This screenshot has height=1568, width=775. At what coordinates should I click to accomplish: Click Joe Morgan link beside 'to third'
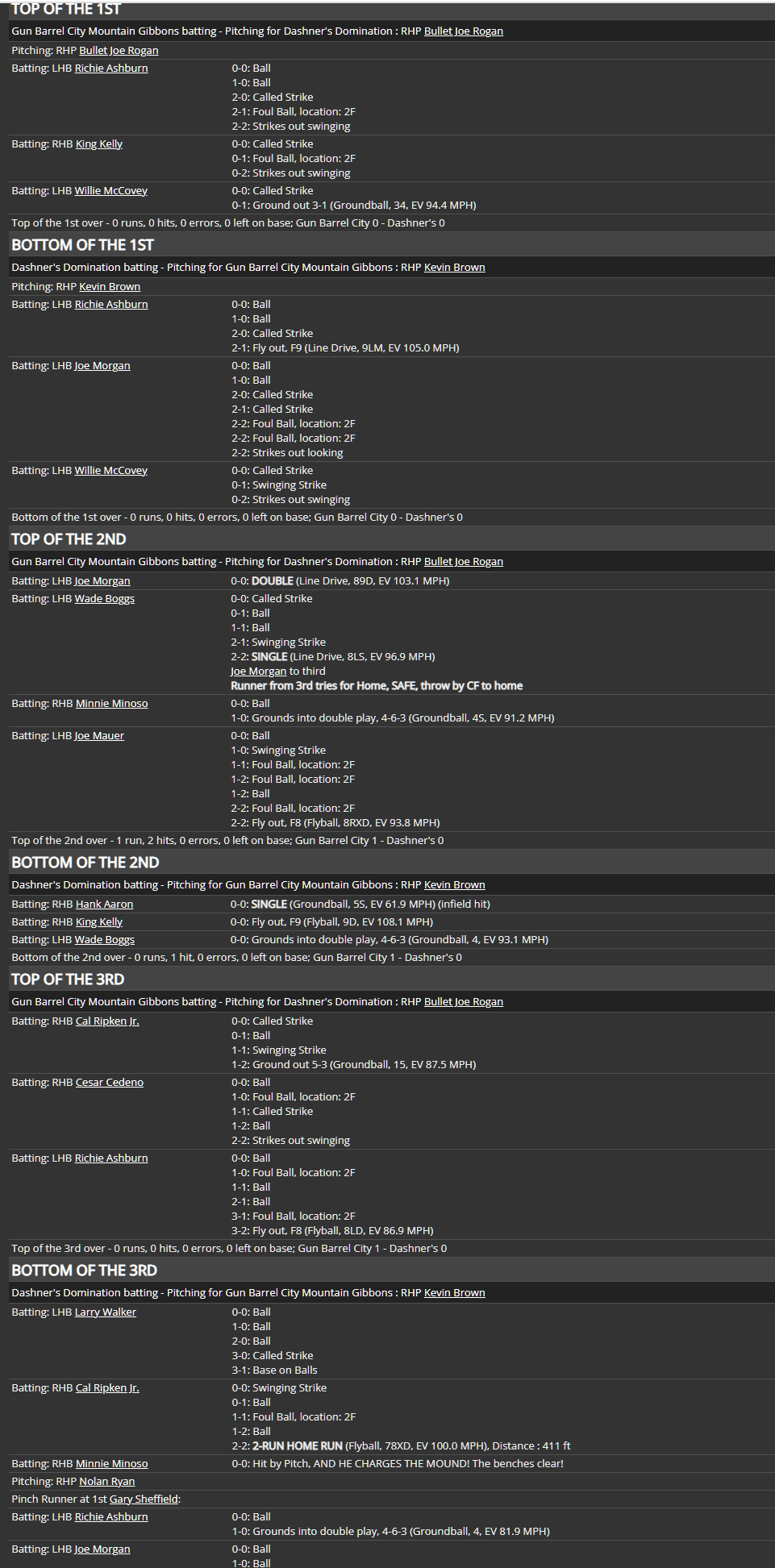(x=258, y=672)
